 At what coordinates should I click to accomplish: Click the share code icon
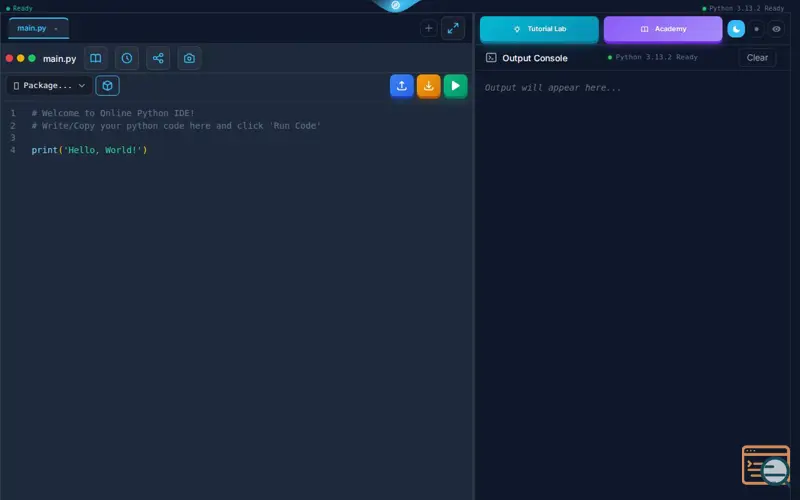pyautogui.click(x=158, y=58)
